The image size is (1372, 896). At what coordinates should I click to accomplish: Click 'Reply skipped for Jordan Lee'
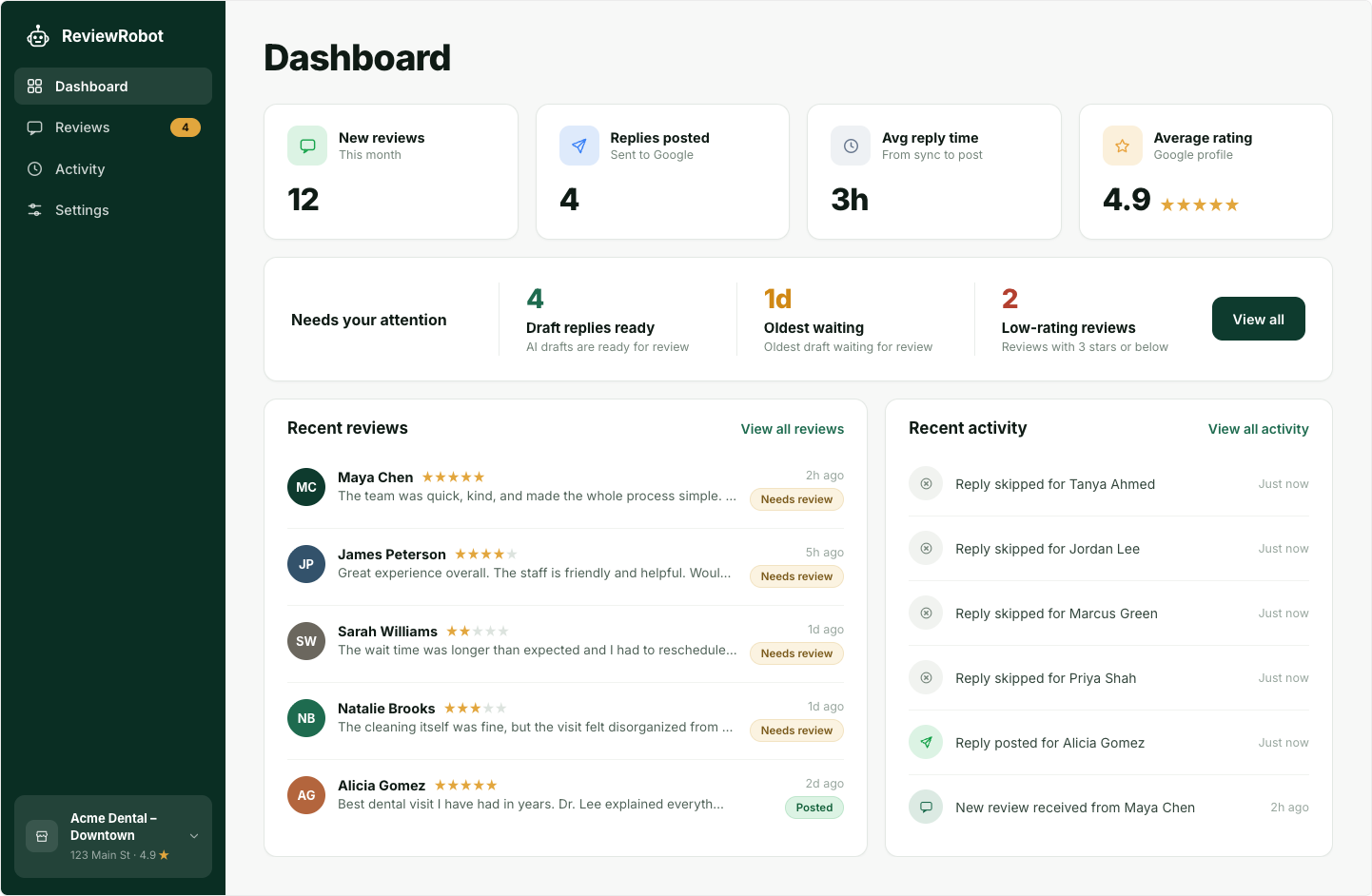point(1048,549)
